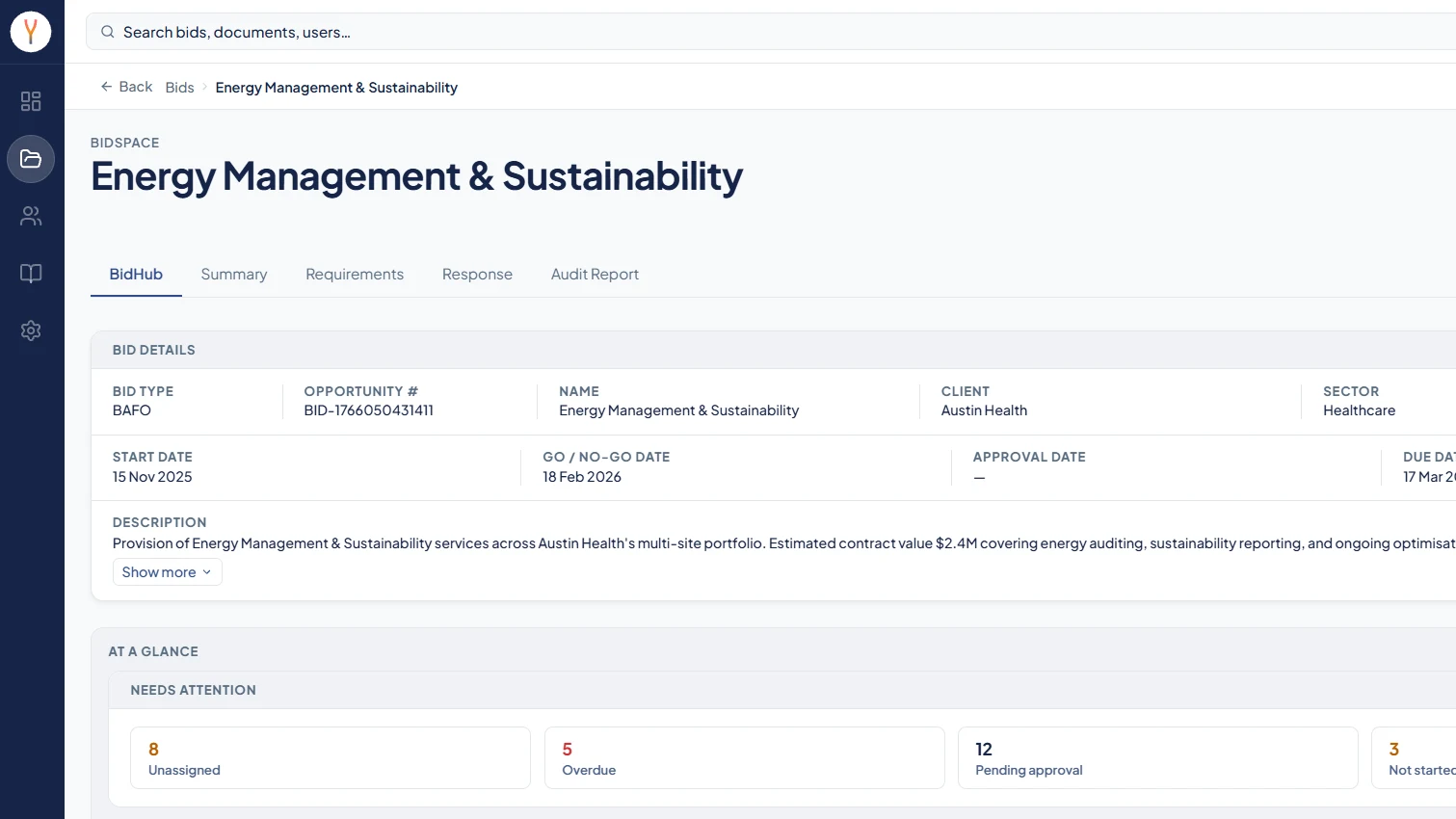
Task: Click the Go / No-Go date 18 Feb 2026
Action: click(582, 477)
